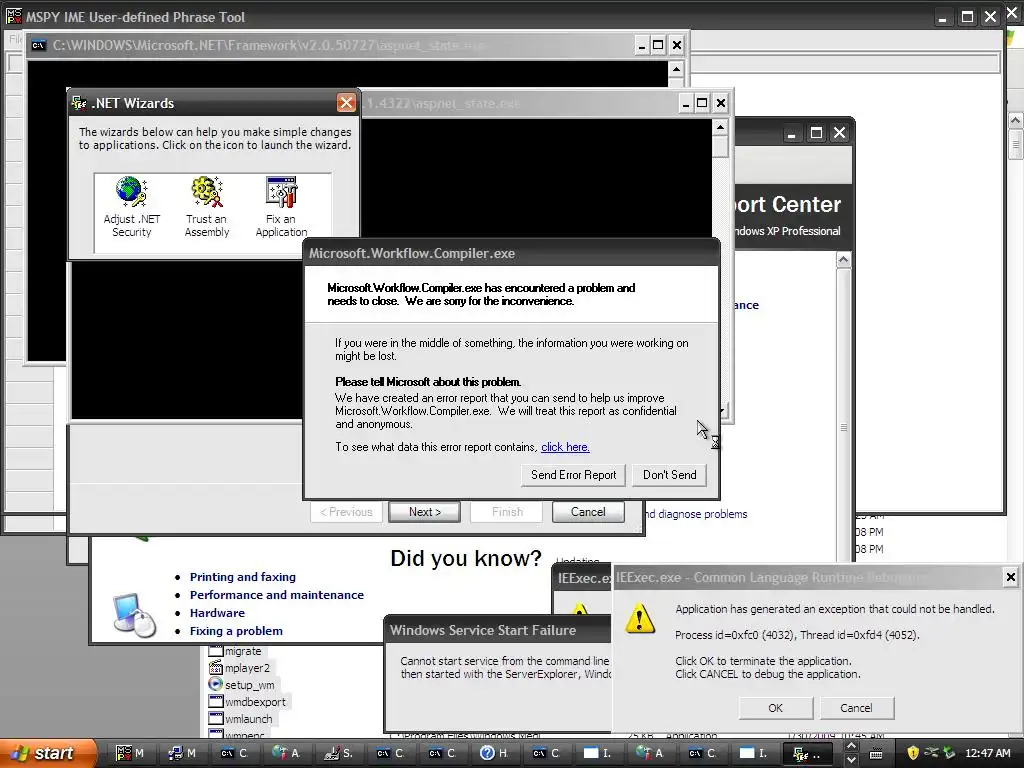Click the scrollbar thumb in the v1.1.4322 console
This screenshot has height=768, width=1024.
coord(720,146)
